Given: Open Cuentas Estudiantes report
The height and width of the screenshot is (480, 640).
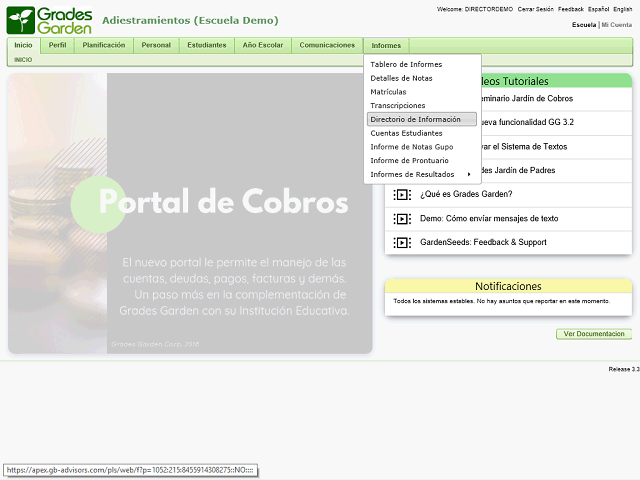Looking at the screenshot, I should coord(422,133).
